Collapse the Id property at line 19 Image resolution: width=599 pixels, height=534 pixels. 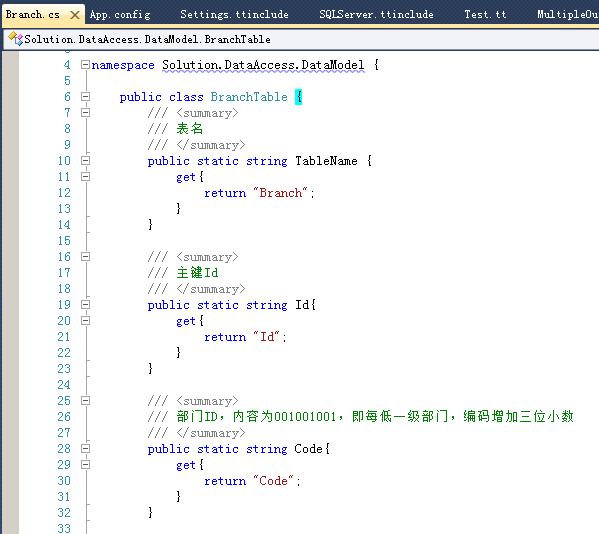(85, 304)
